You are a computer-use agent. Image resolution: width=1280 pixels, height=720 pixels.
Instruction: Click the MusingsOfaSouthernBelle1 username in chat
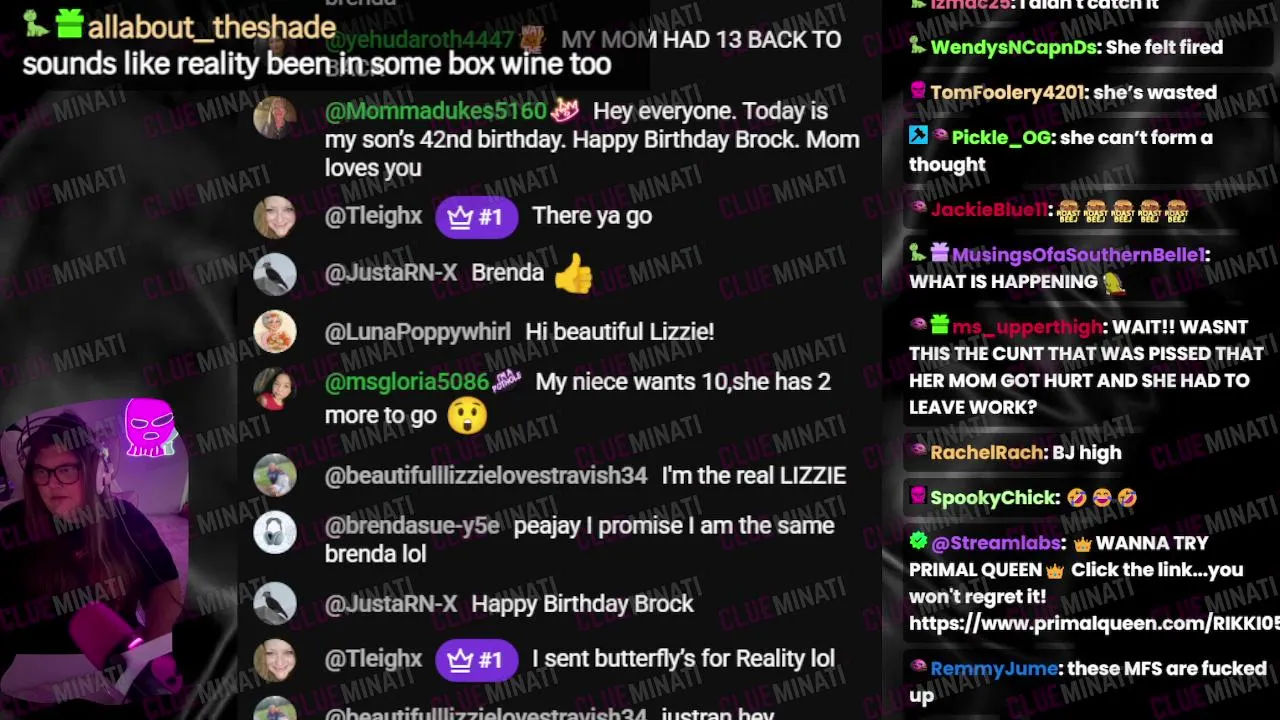(1078, 255)
